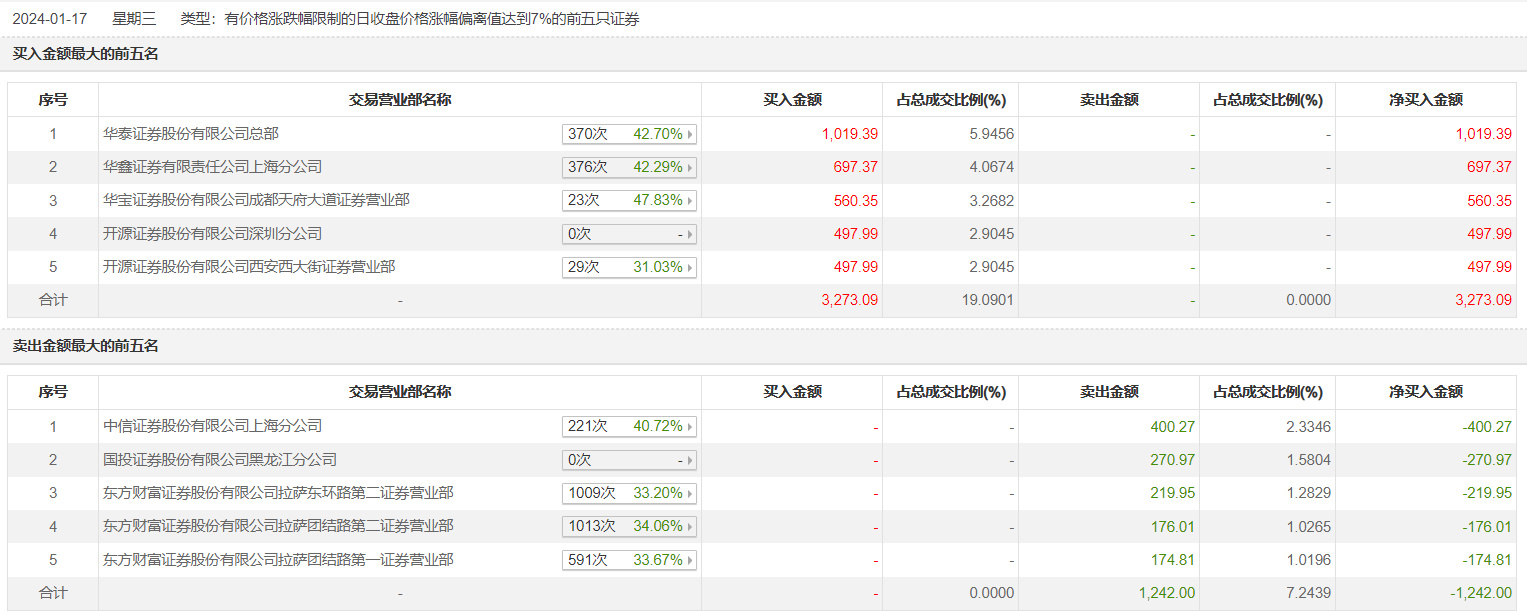Viewport: 1527px width, 615px height.
Task: Click 净买入金额 column header in the sell table
Action: [1425, 392]
